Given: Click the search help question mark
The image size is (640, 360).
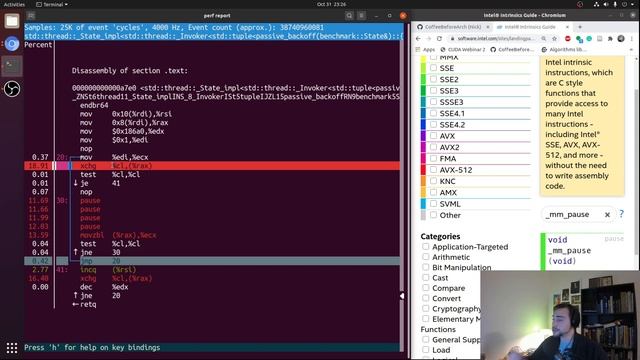Looking at the screenshot, I should [x=621, y=213].
